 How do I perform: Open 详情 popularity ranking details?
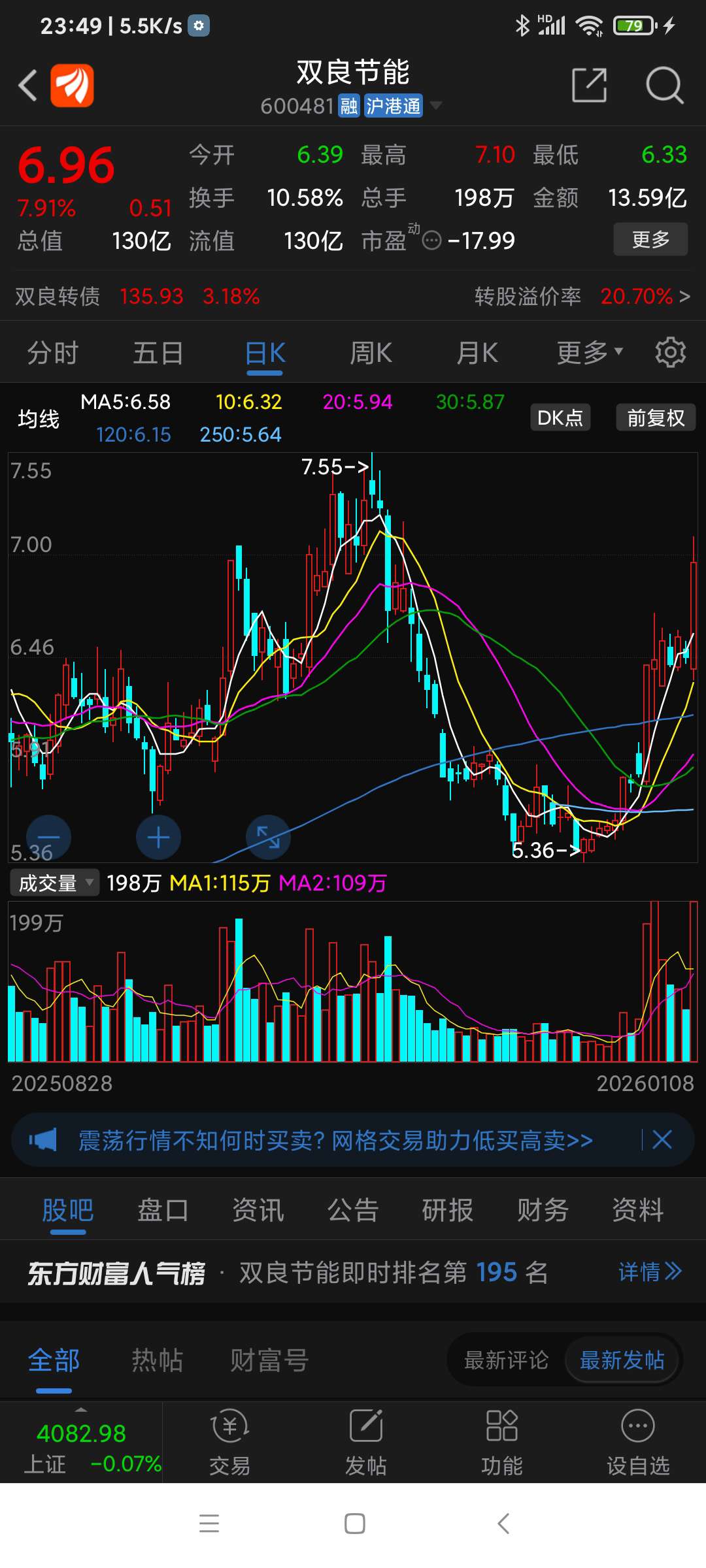(650, 1272)
